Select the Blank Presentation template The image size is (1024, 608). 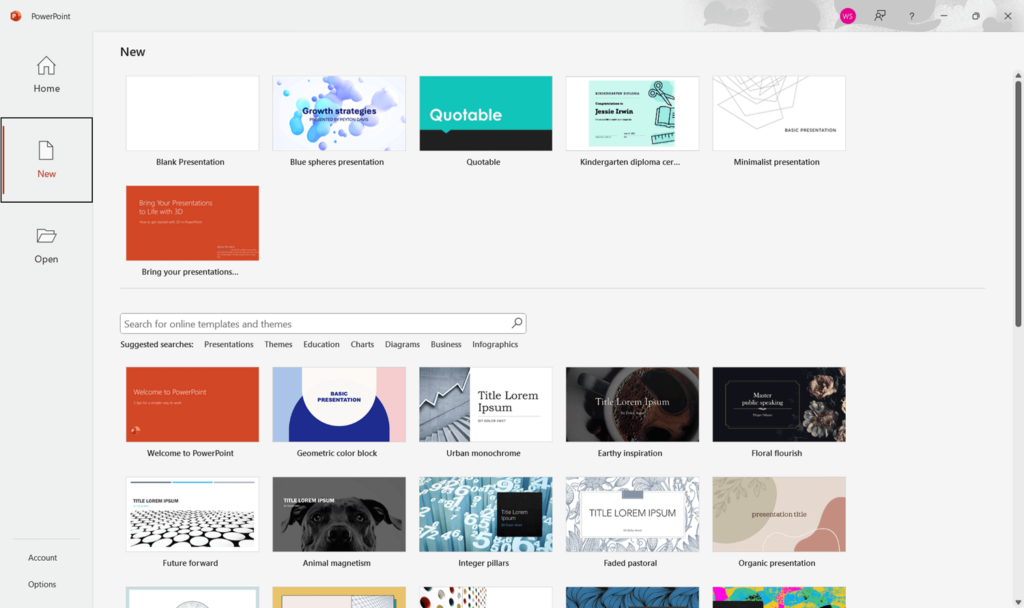(x=192, y=112)
